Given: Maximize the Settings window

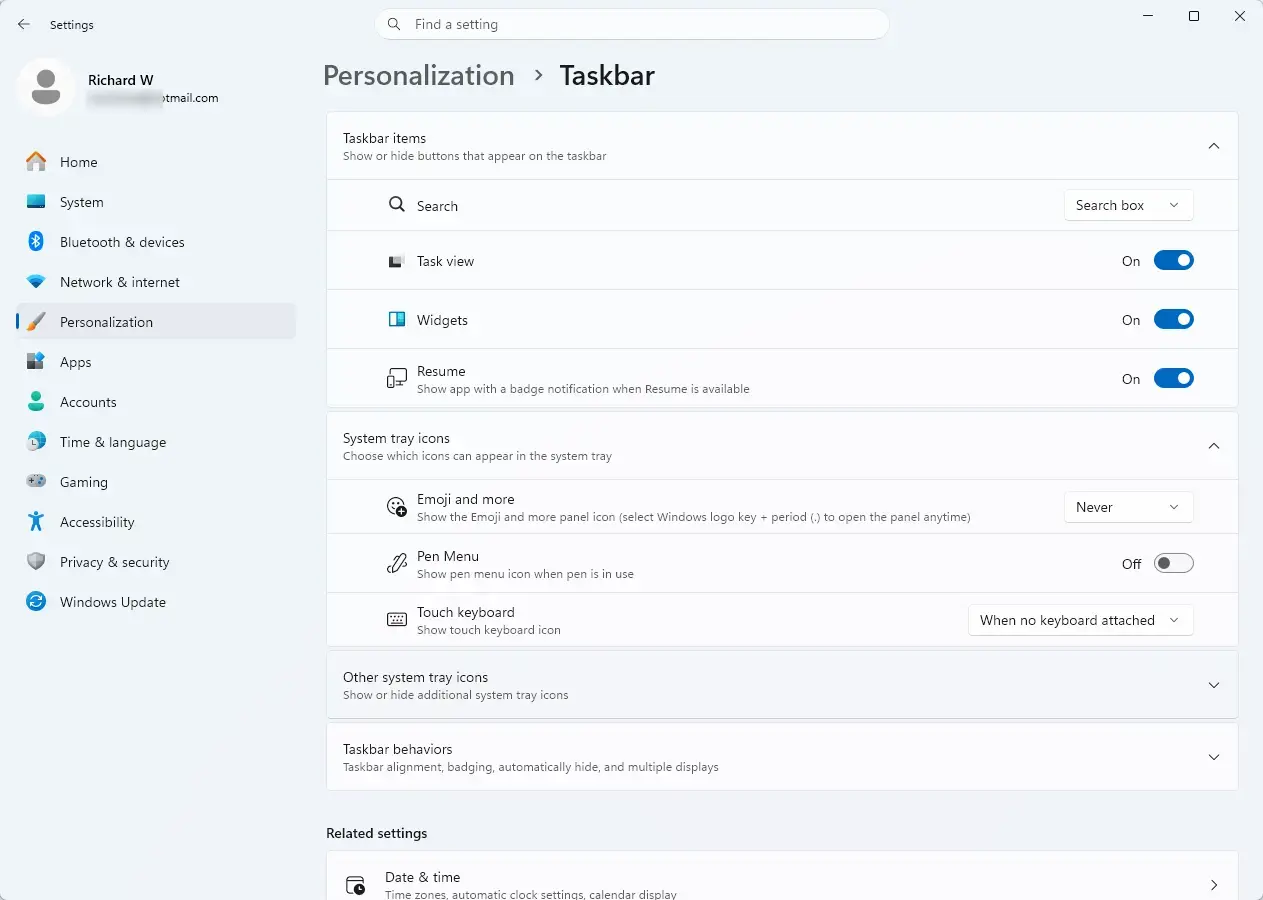Looking at the screenshot, I should tap(1193, 16).
